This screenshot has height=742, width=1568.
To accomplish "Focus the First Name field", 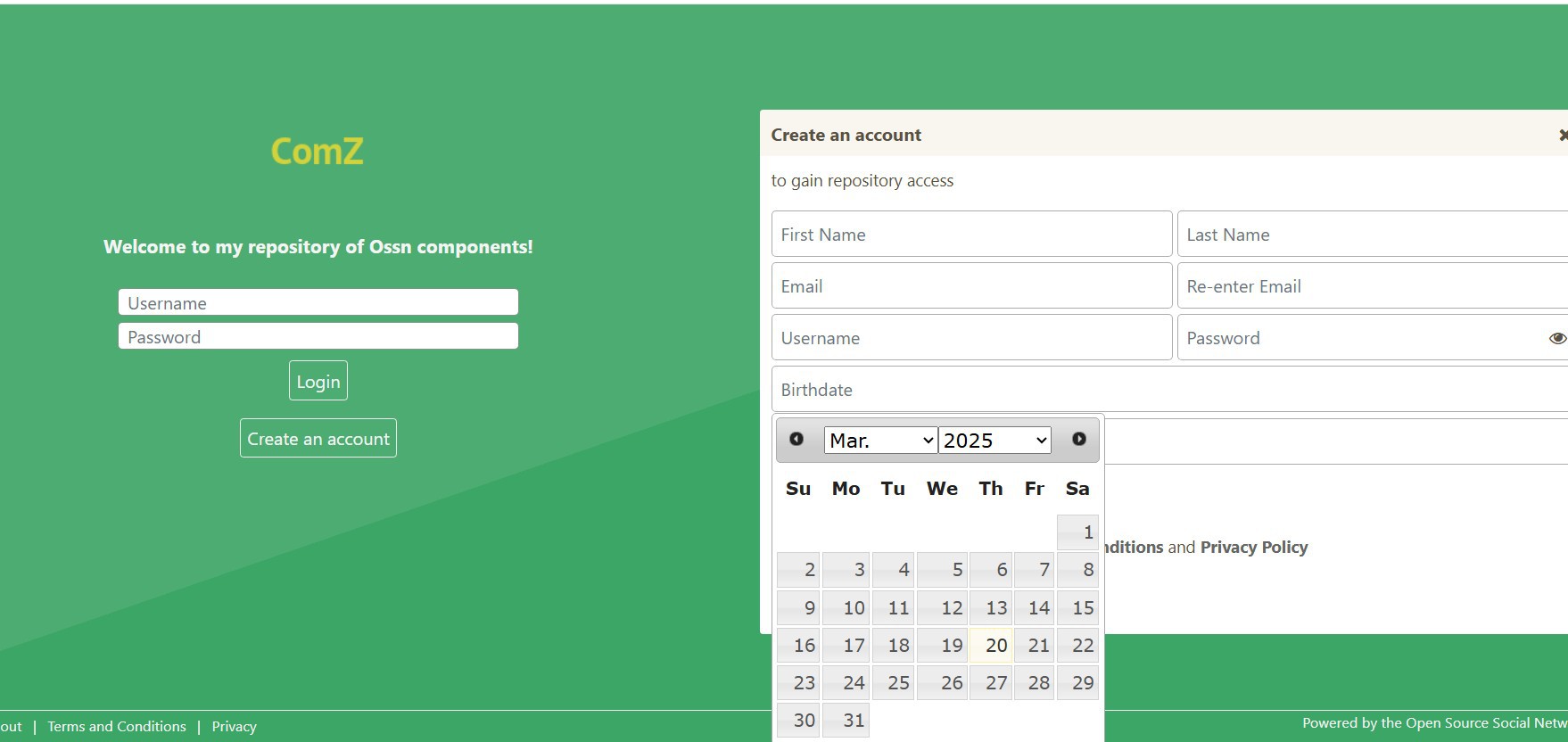I will [x=970, y=235].
